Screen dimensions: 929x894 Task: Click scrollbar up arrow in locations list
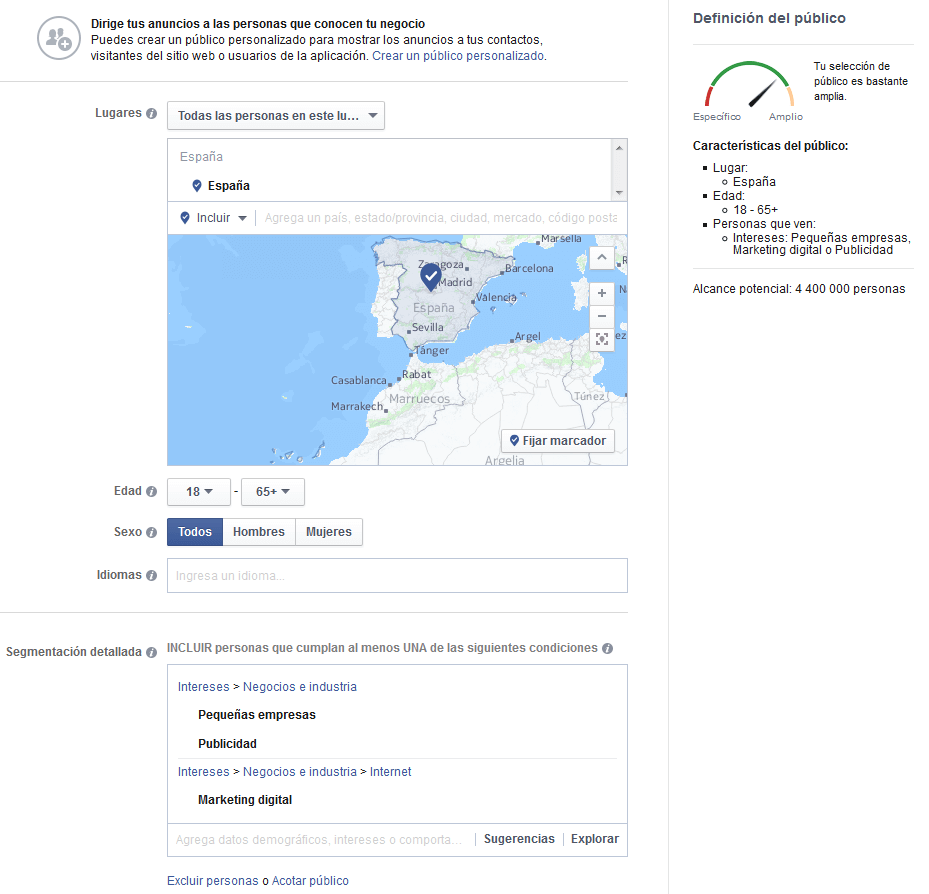coord(619,148)
